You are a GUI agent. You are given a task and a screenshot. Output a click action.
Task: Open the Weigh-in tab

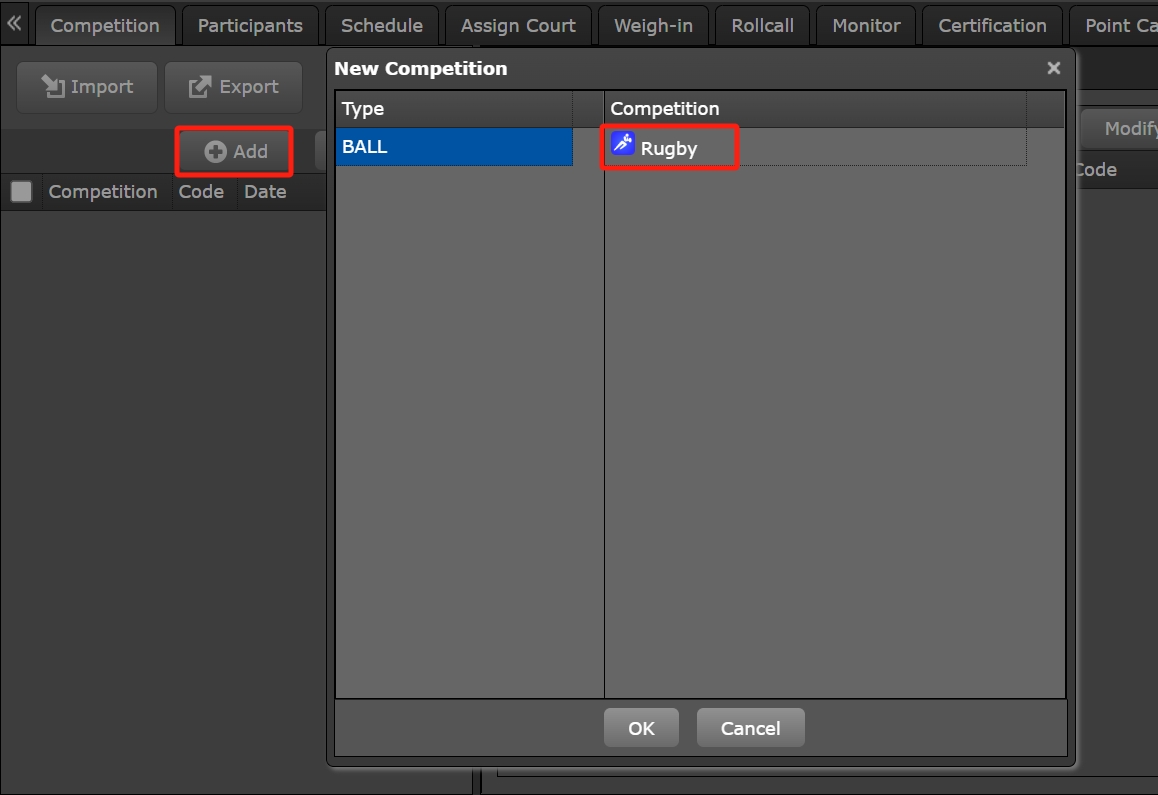pyautogui.click(x=653, y=26)
